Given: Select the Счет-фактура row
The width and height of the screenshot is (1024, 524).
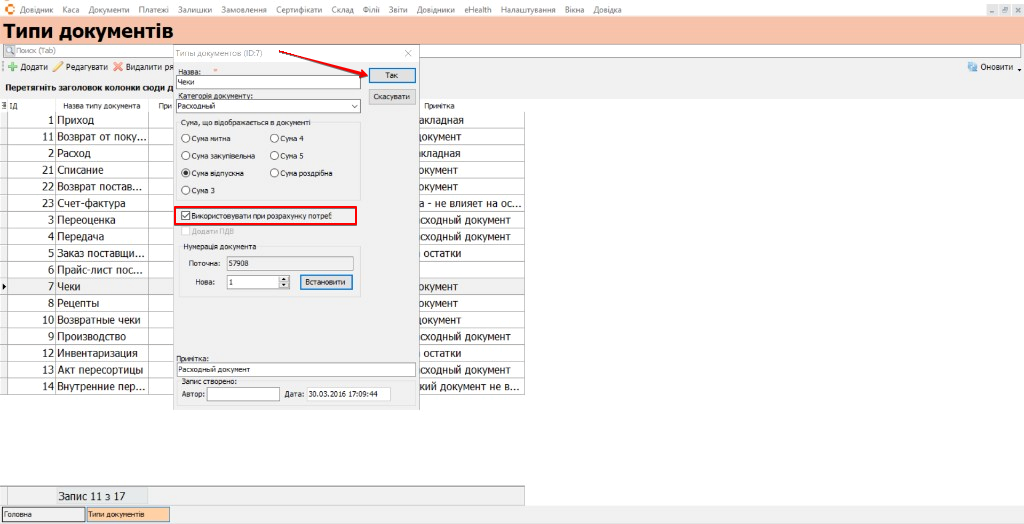Looking at the screenshot, I should [262, 203].
